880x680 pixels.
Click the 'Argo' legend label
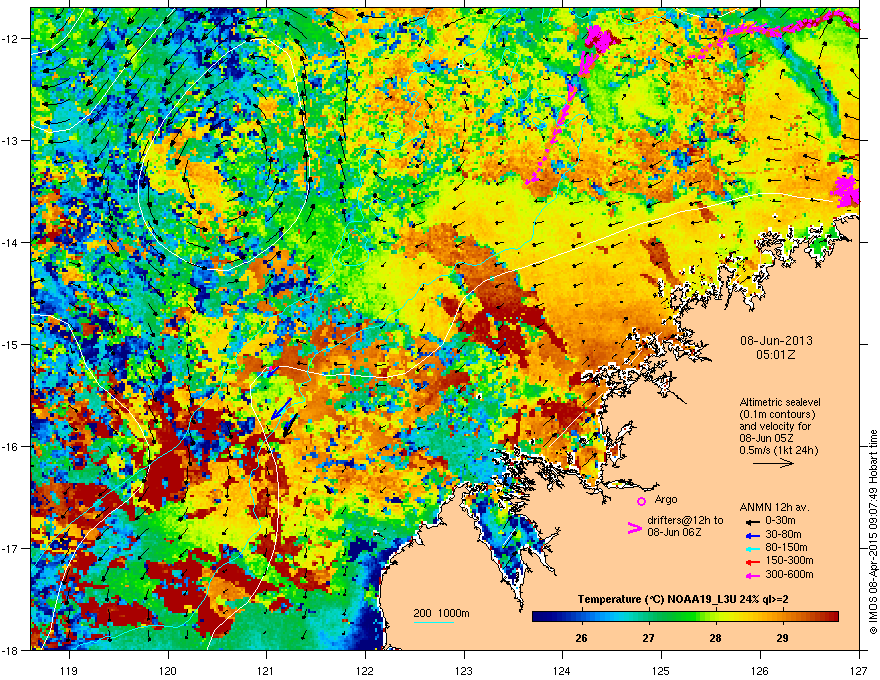tap(666, 499)
